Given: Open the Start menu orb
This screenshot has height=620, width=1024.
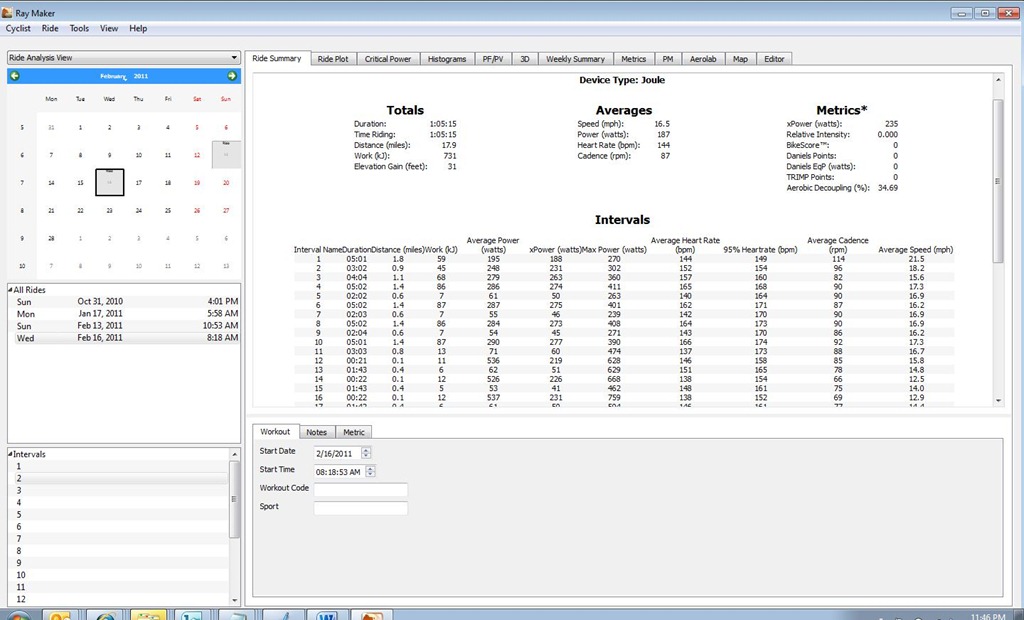Looking at the screenshot, I should pos(17,615).
